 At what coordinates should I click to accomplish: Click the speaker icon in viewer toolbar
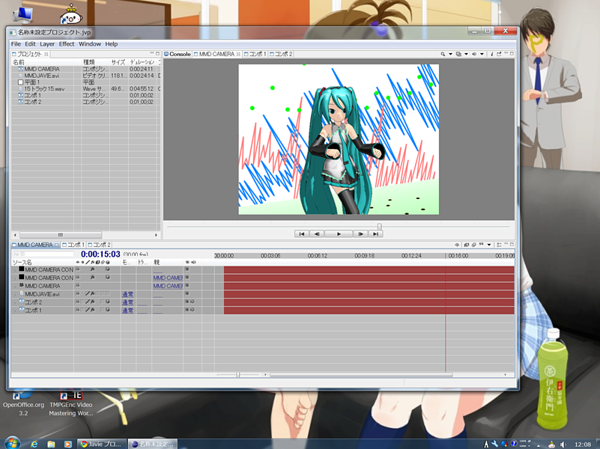[x=474, y=54]
